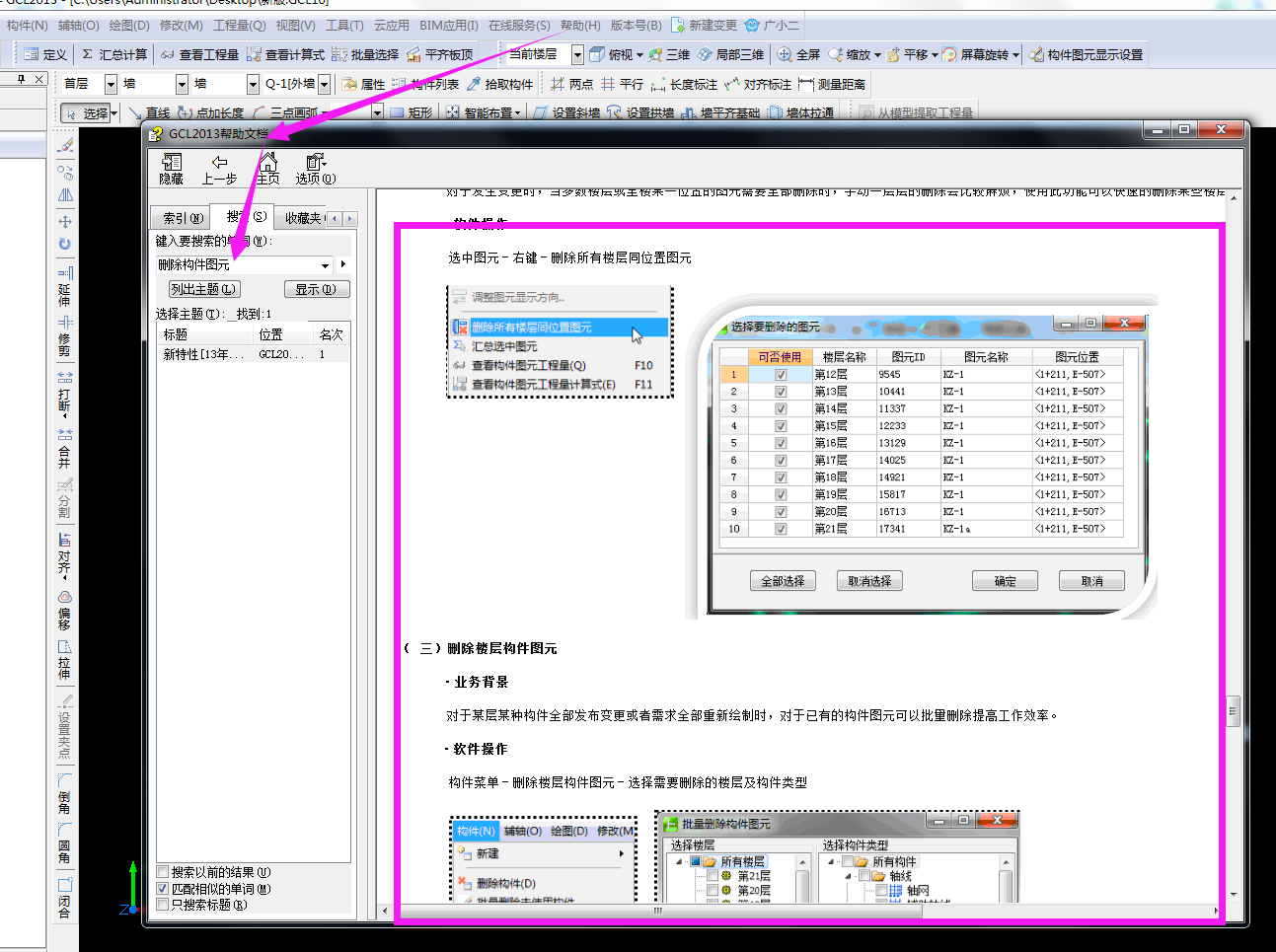The width and height of the screenshot is (1276, 952).
Task: Click the rotate icon in left toolbar
Action: [64, 244]
